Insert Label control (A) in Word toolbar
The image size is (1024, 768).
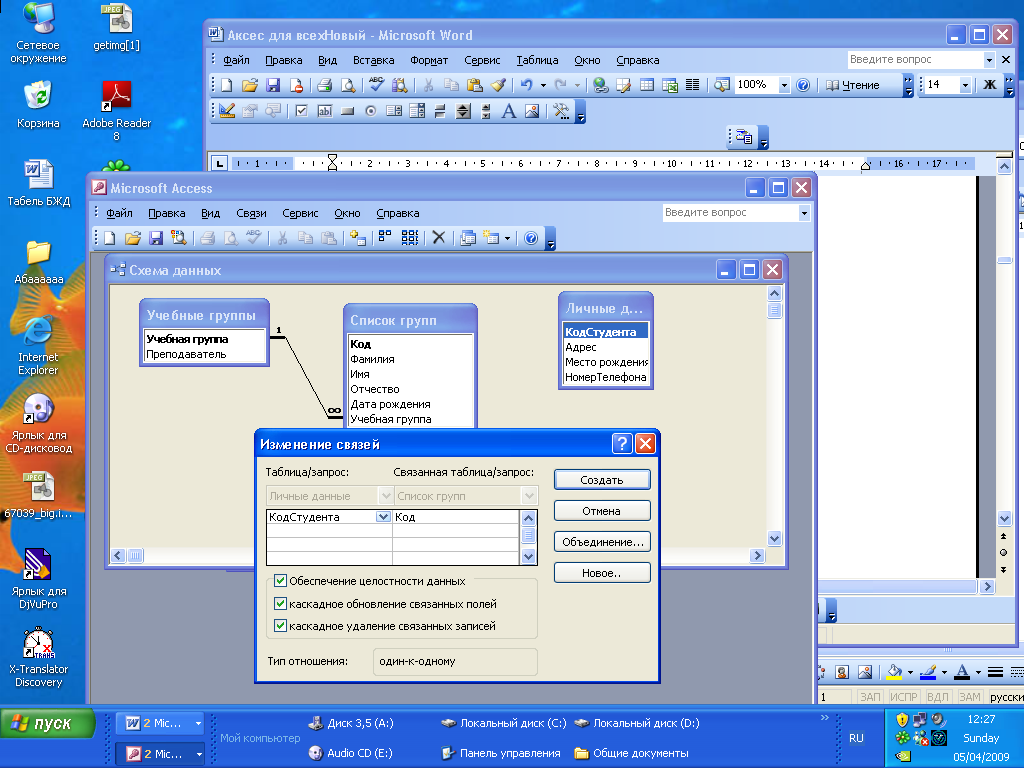pyautogui.click(x=508, y=111)
